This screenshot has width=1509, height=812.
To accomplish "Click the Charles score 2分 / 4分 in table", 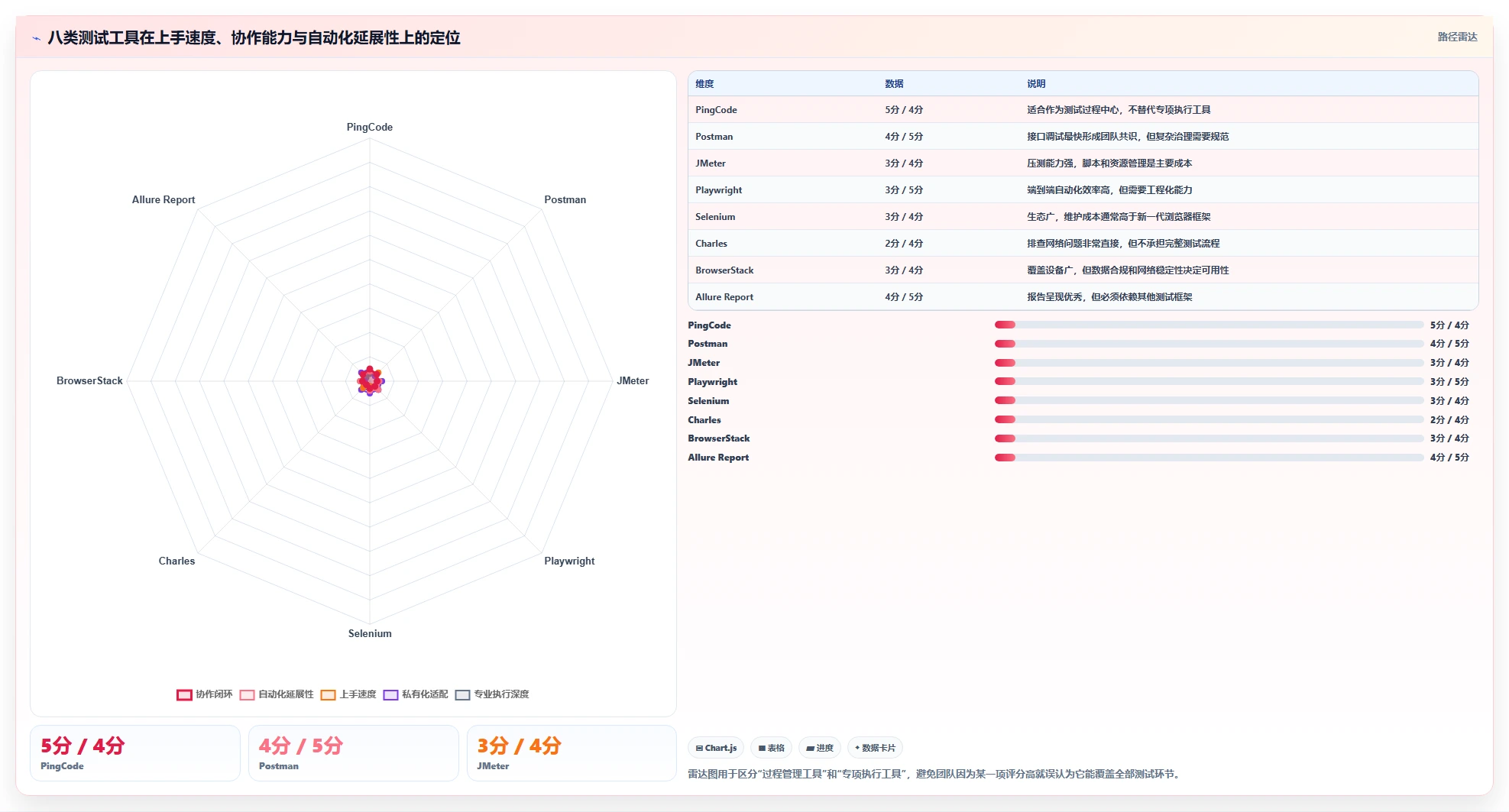I will (904, 244).
